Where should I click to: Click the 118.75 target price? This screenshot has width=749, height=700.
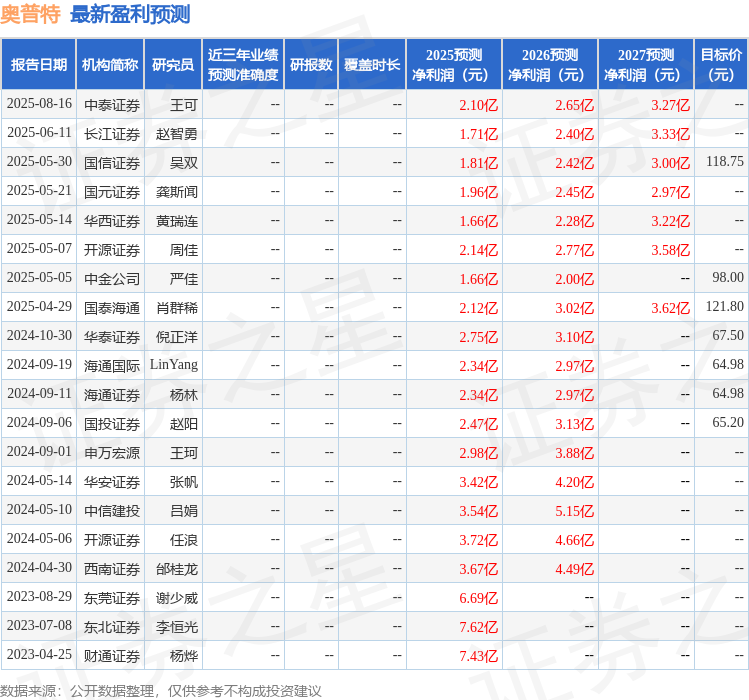pyautogui.click(x=725, y=162)
